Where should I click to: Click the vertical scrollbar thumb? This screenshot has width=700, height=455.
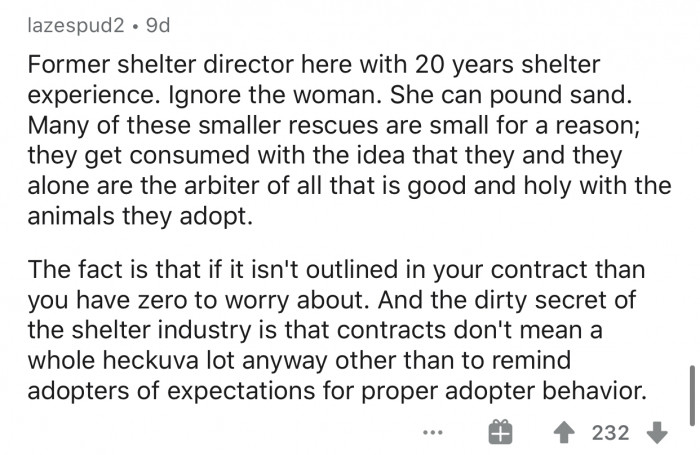tap(690, 394)
